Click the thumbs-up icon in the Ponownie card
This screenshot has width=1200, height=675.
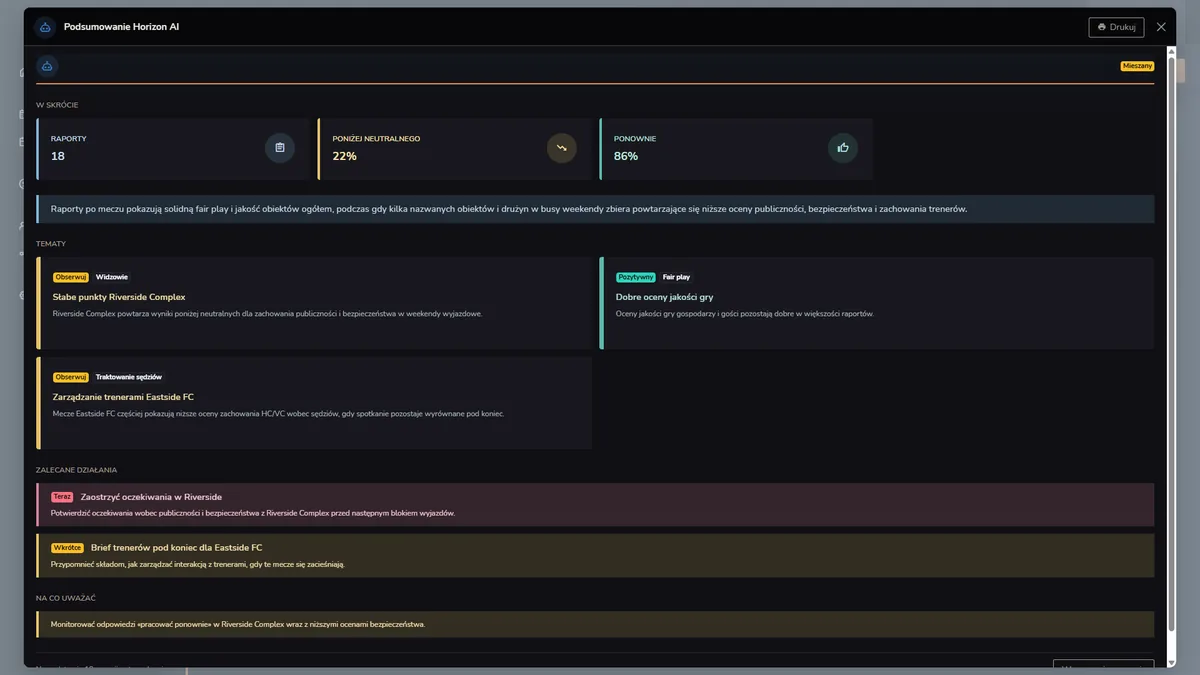tap(843, 148)
